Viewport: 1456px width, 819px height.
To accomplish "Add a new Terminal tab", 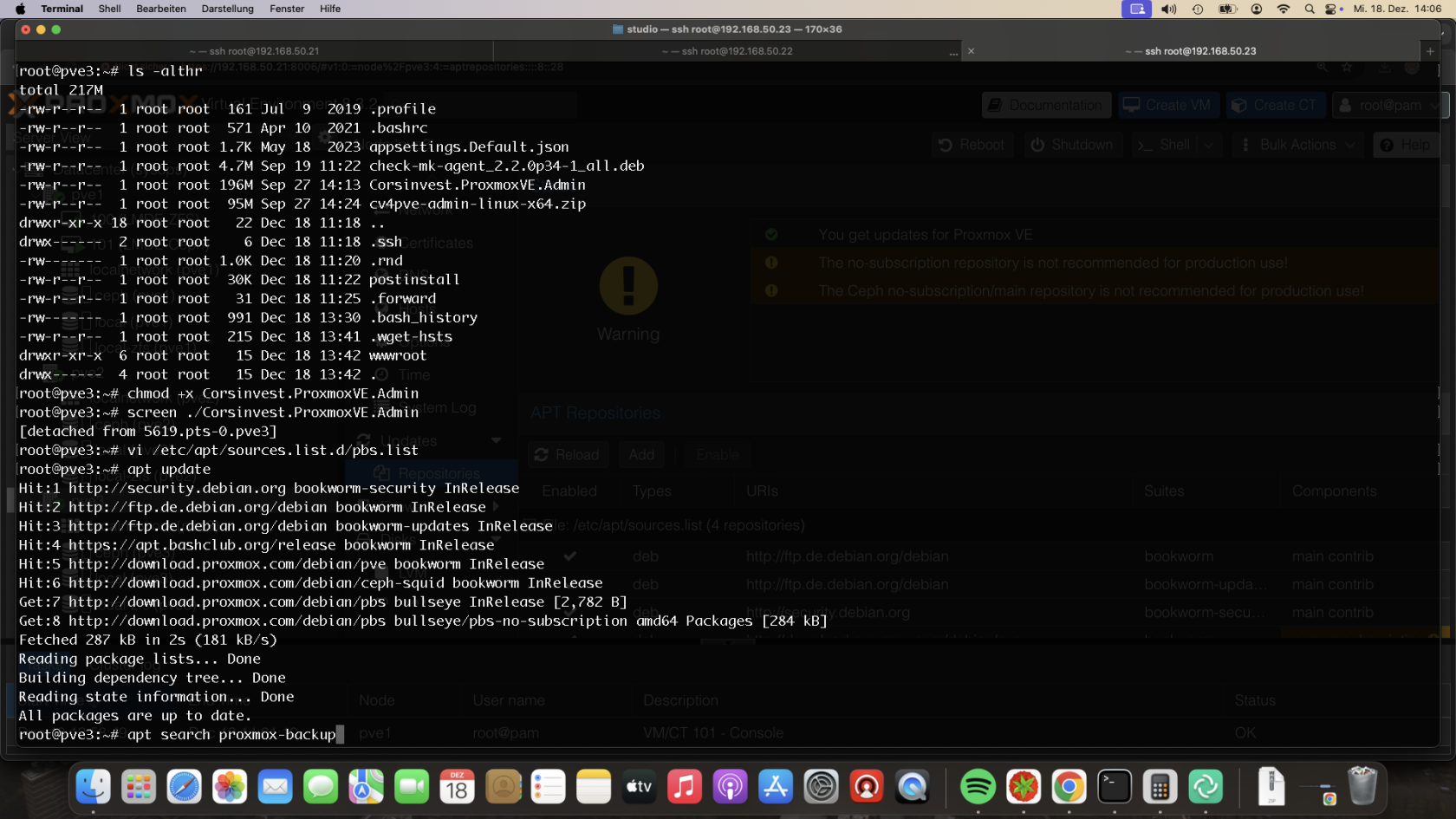I will 1430,51.
